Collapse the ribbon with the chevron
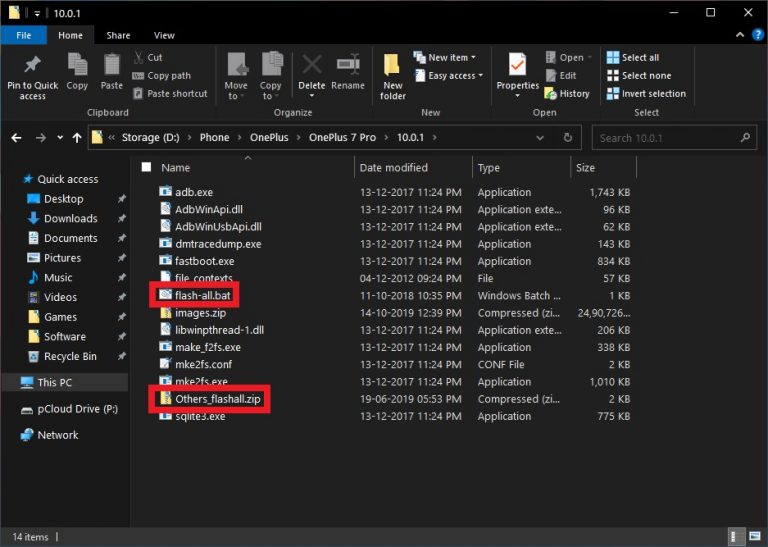Viewport: 768px width, 547px height. pyautogui.click(x=740, y=35)
